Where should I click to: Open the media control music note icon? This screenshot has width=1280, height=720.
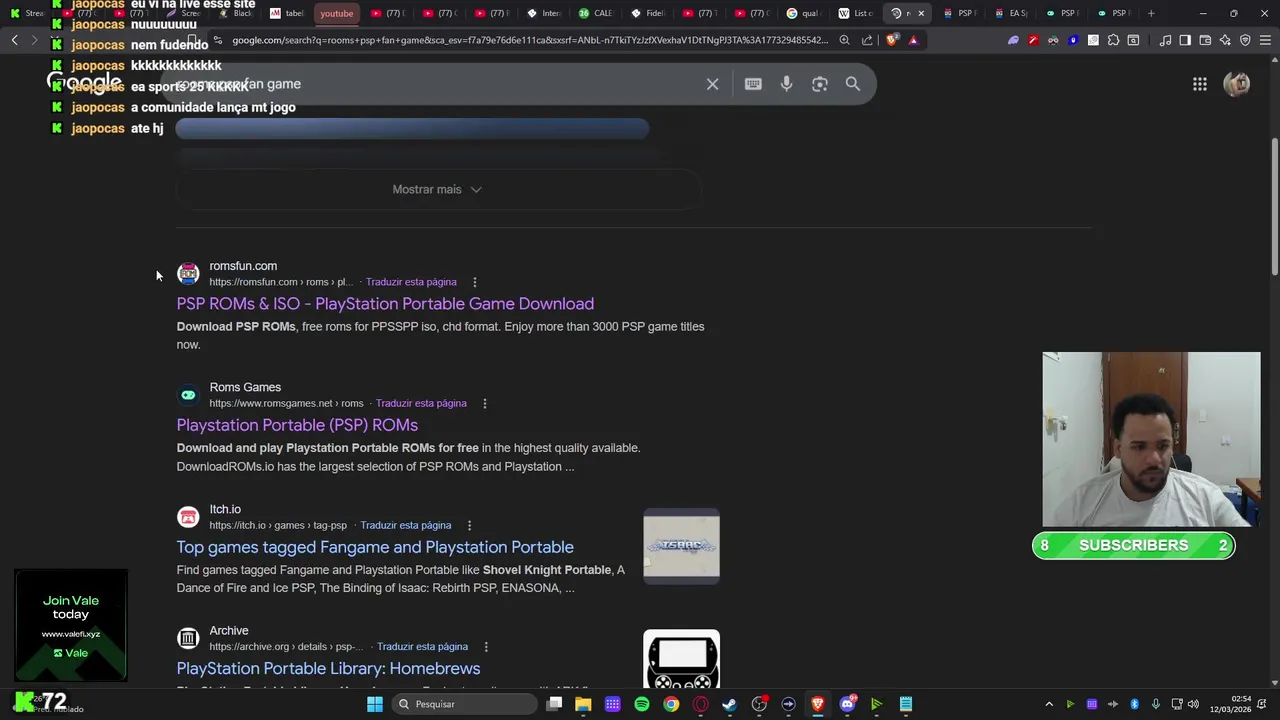(x=1165, y=40)
